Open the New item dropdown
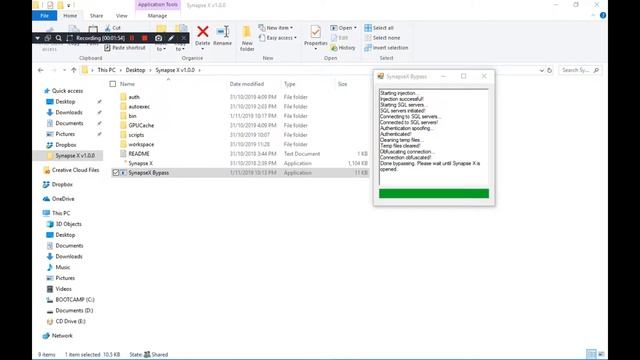Image resolution: width=640 pixels, height=360 pixels. pos(276,28)
